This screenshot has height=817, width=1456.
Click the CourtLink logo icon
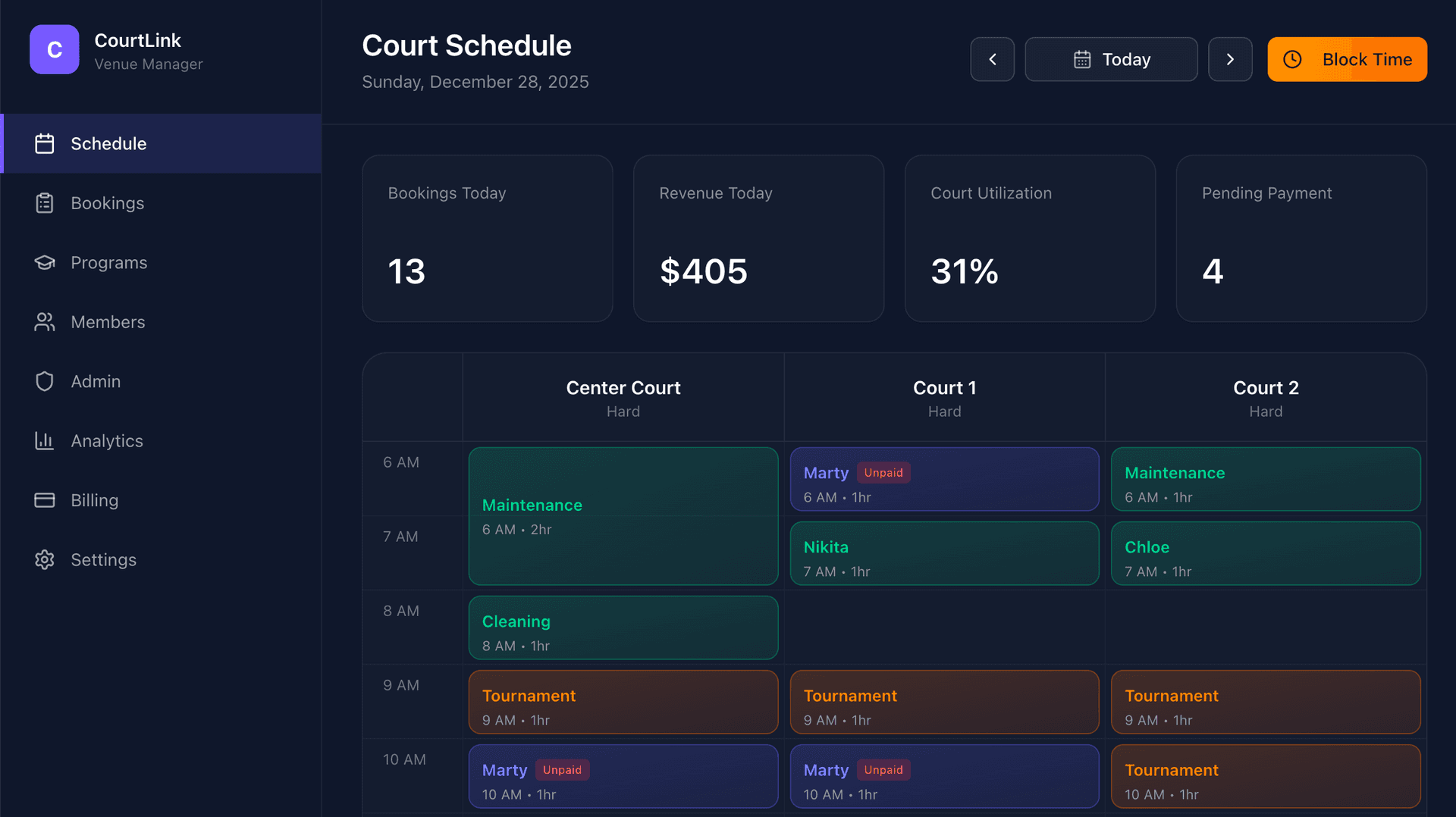pyautogui.click(x=54, y=49)
